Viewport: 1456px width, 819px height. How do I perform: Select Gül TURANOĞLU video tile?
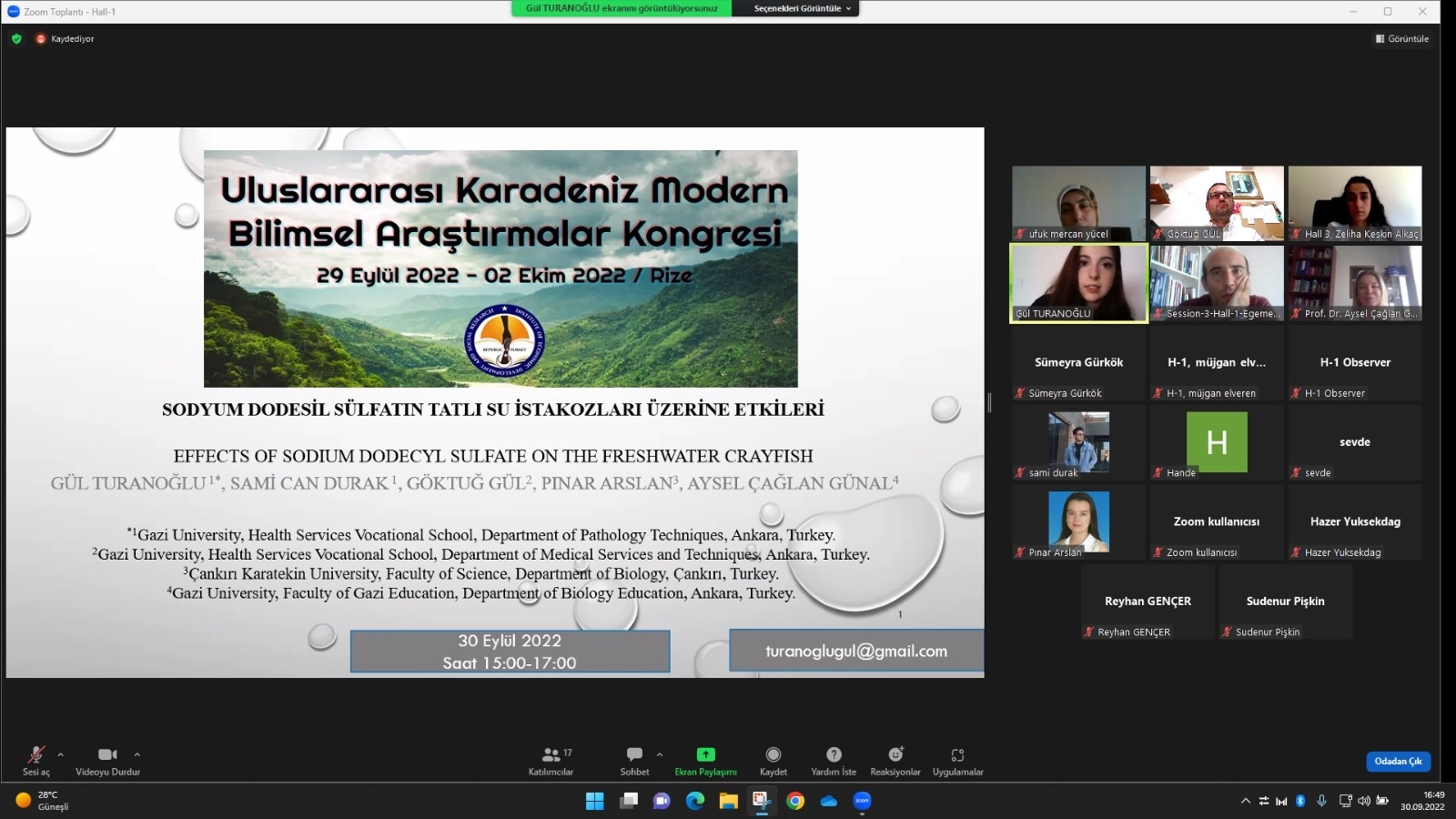1078,283
